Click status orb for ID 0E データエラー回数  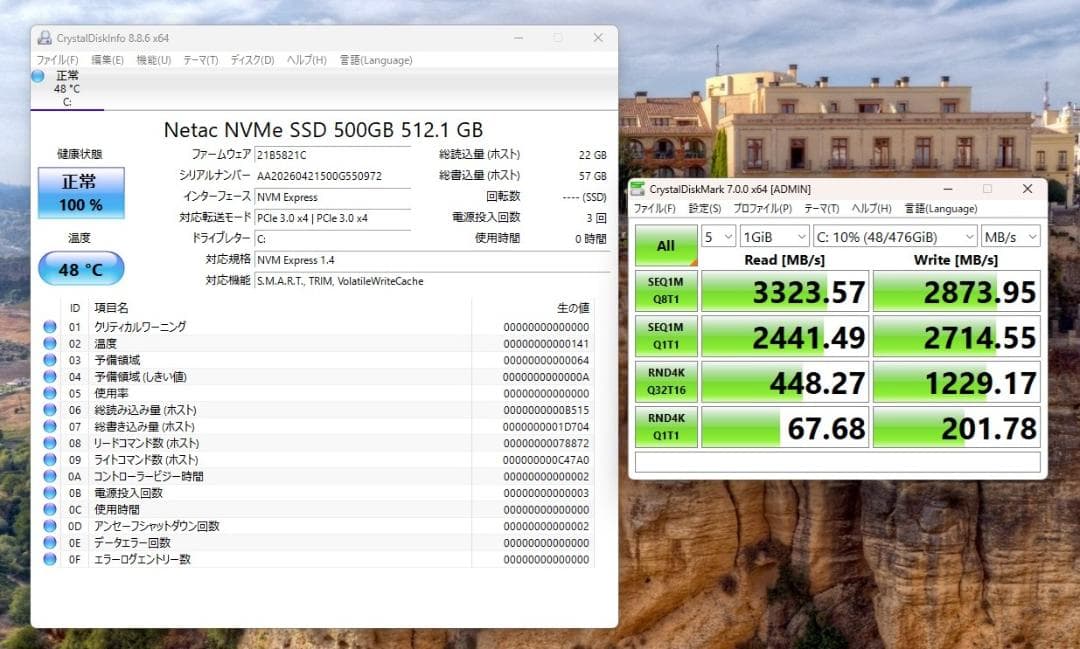click(50, 542)
